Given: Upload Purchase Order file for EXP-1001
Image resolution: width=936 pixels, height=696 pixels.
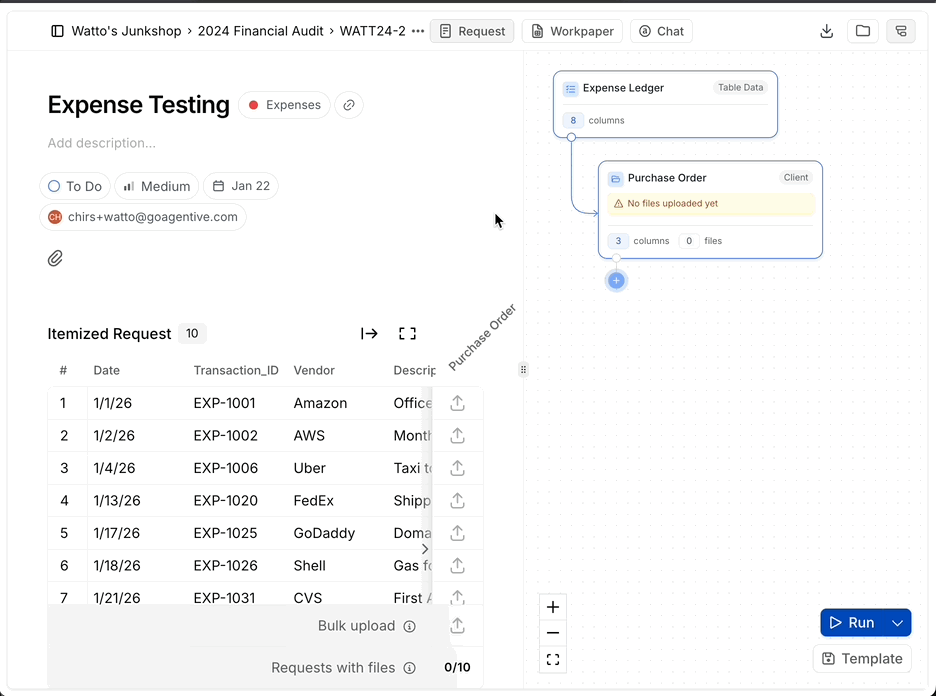Looking at the screenshot, I should click(457, 403).
